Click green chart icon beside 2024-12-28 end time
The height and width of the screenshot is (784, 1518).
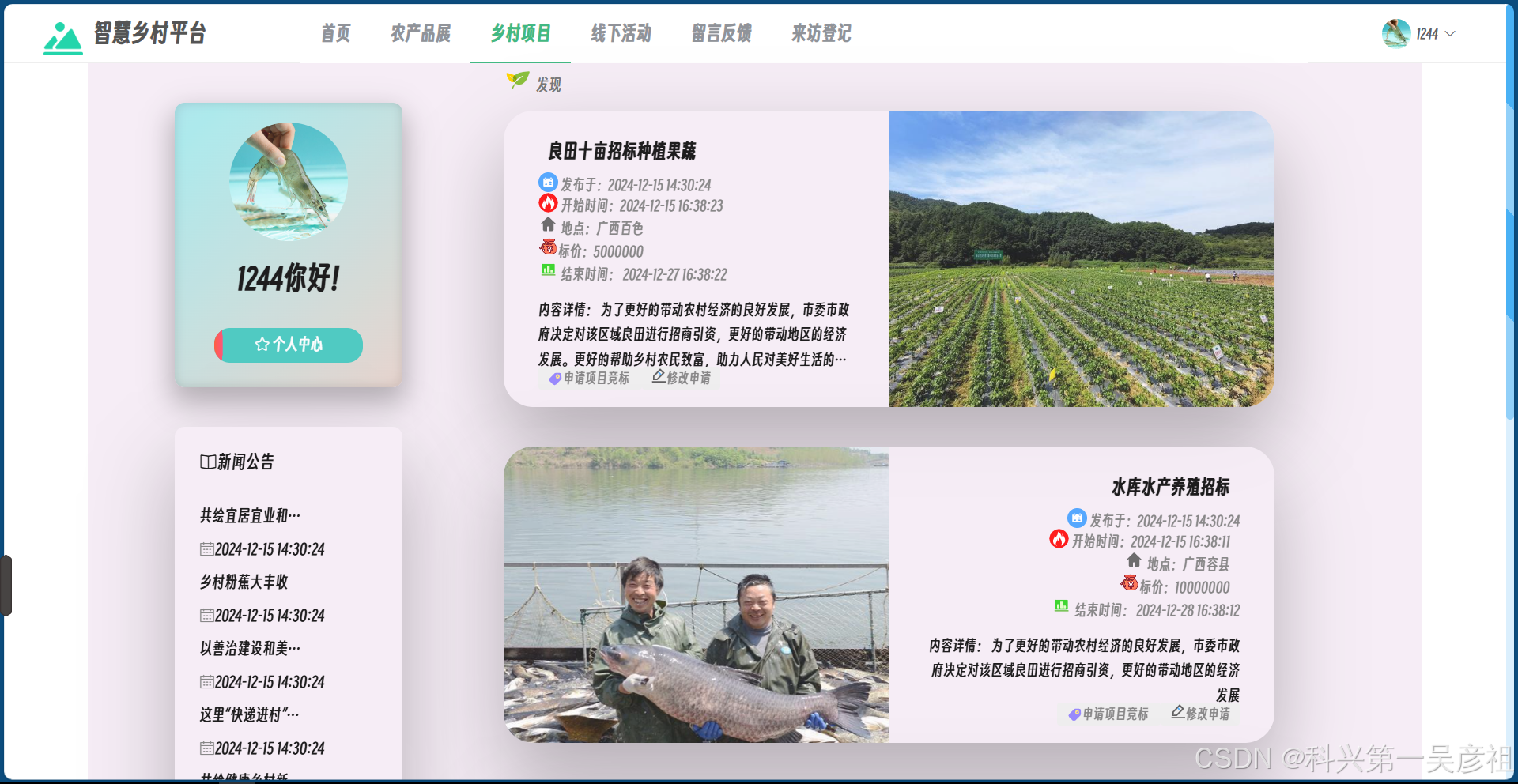point(1061,606)
